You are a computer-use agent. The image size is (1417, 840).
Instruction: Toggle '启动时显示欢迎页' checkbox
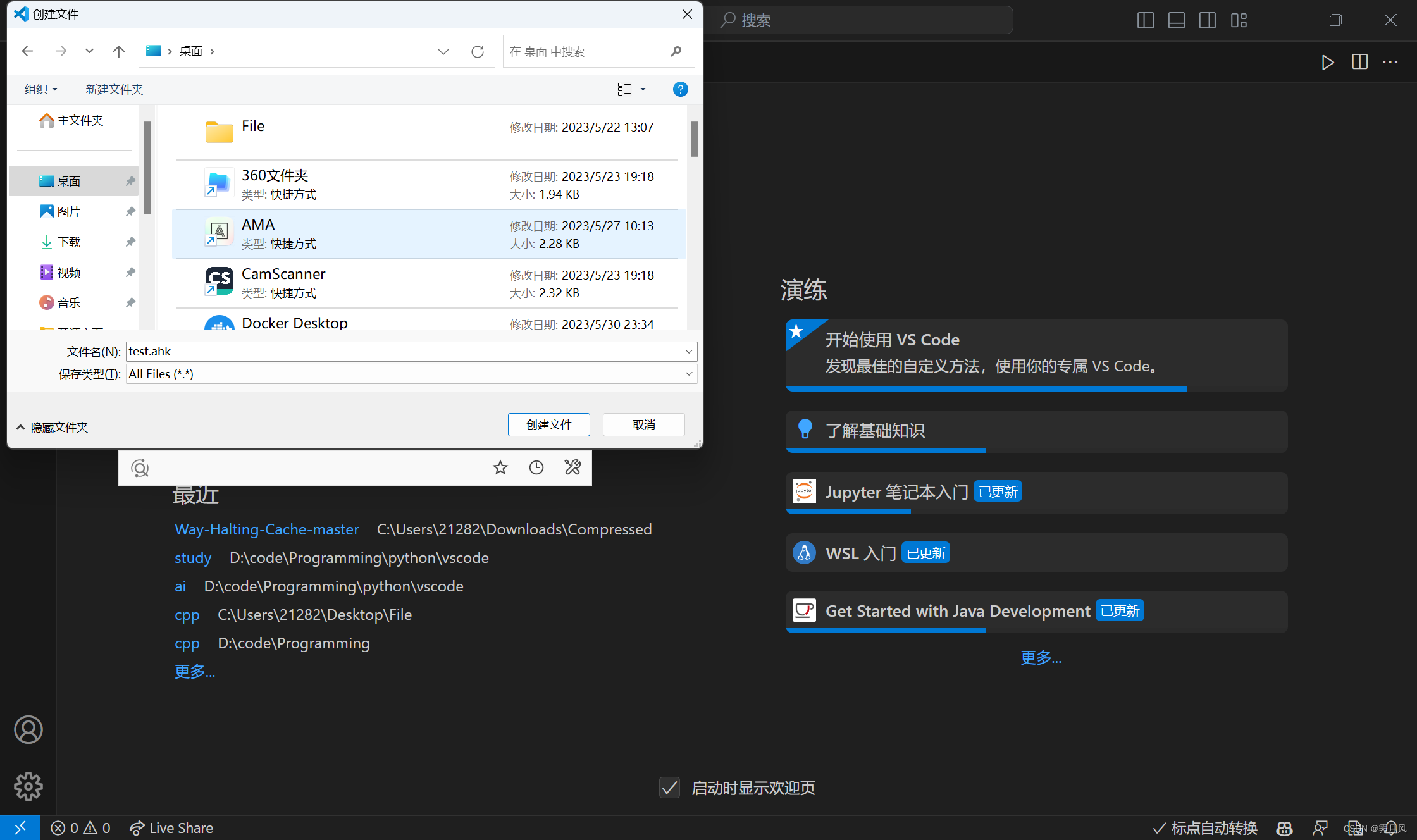(x=671, y=787)
